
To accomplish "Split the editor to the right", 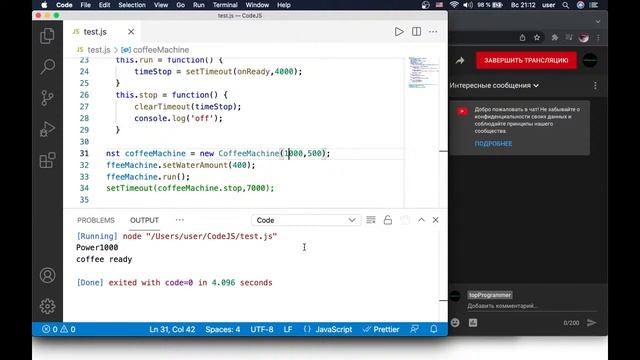I will 416,32.
